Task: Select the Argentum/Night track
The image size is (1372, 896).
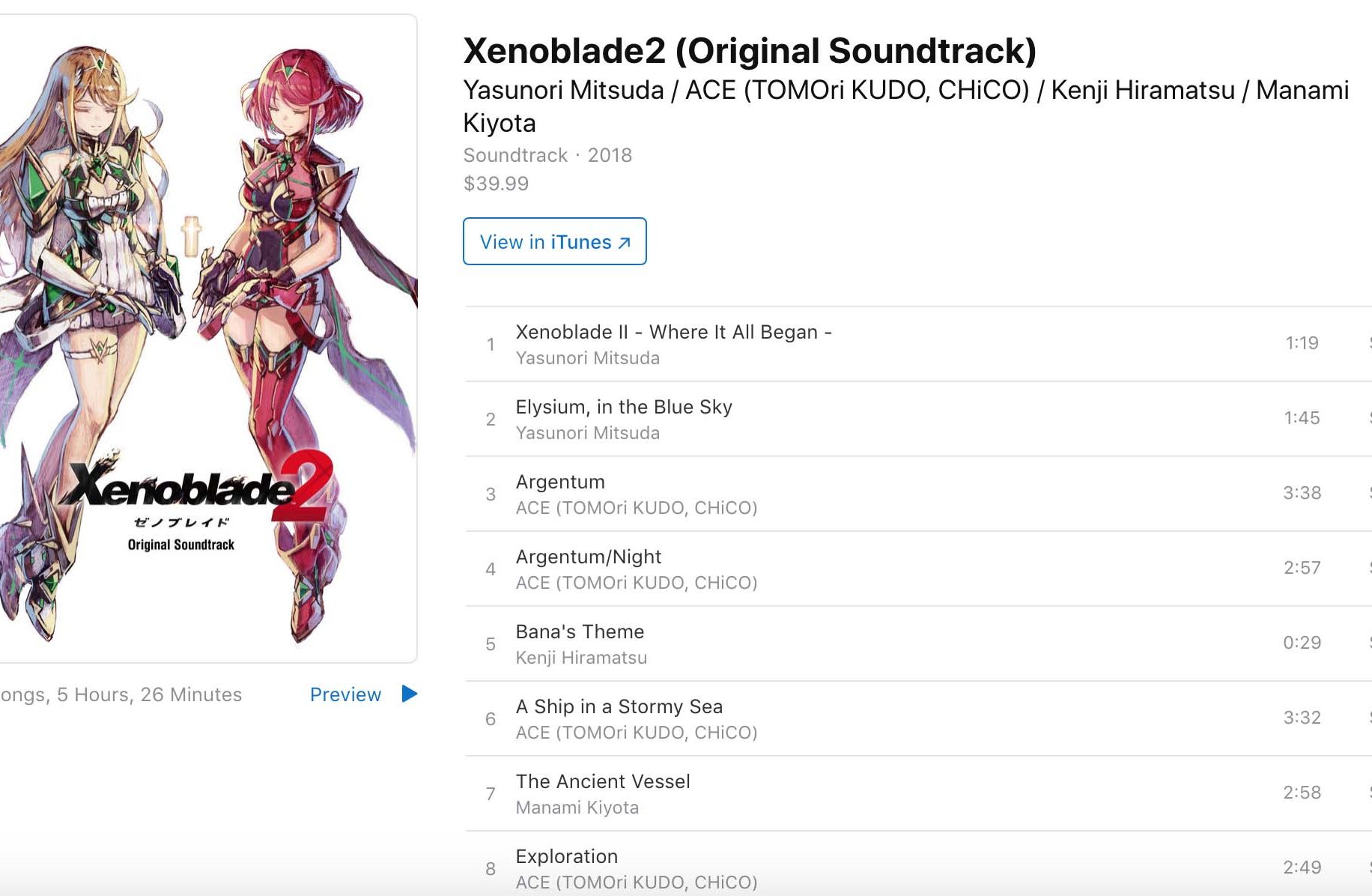Action: tap(588, 557)
